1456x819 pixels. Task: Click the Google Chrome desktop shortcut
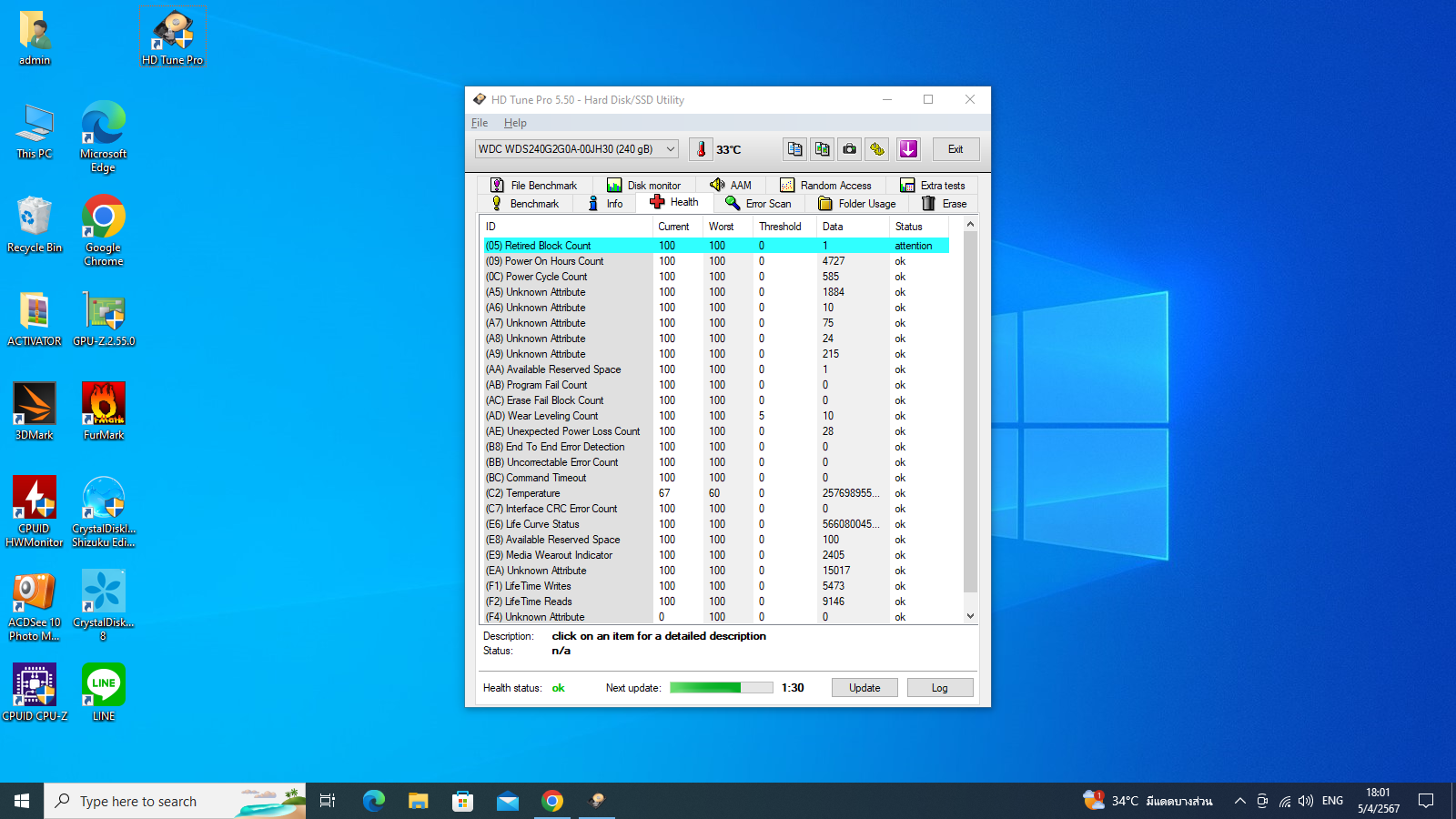coord(104,231)
